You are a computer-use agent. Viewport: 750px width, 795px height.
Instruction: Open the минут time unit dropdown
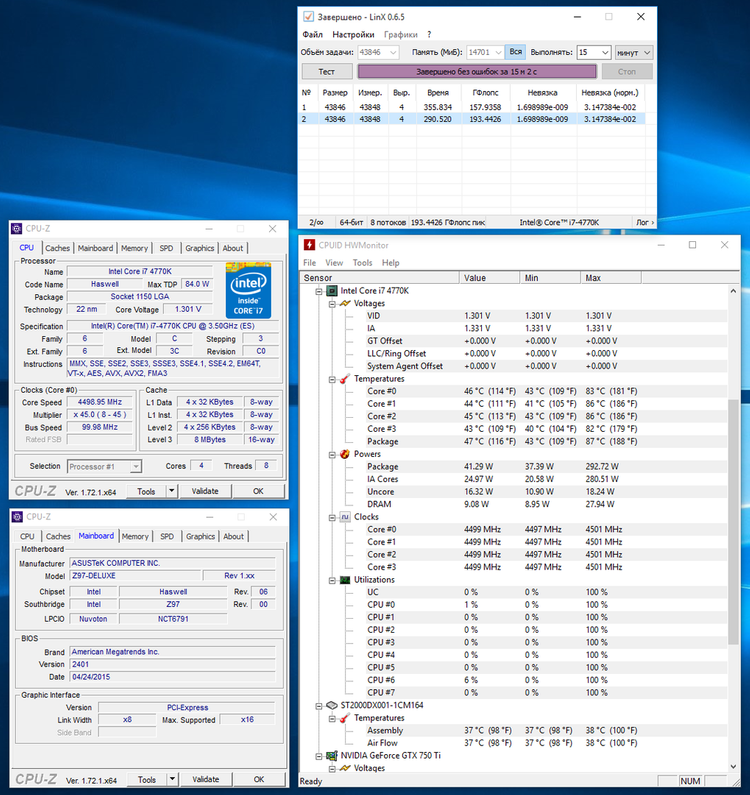pyautogui.click(x=635, y=52)
